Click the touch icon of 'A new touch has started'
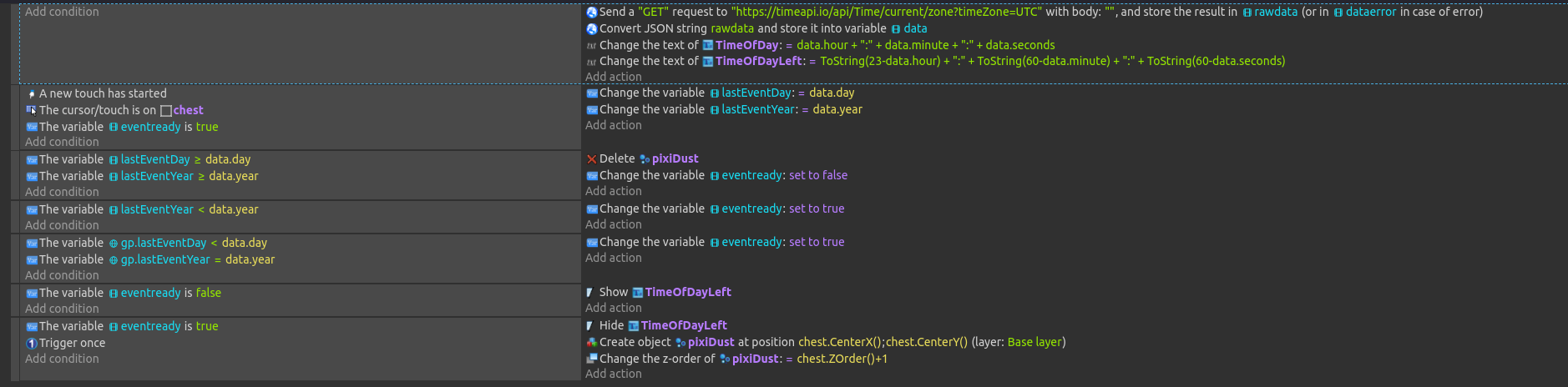Screen dimensions: 1568x387 (x=32, y=93)
